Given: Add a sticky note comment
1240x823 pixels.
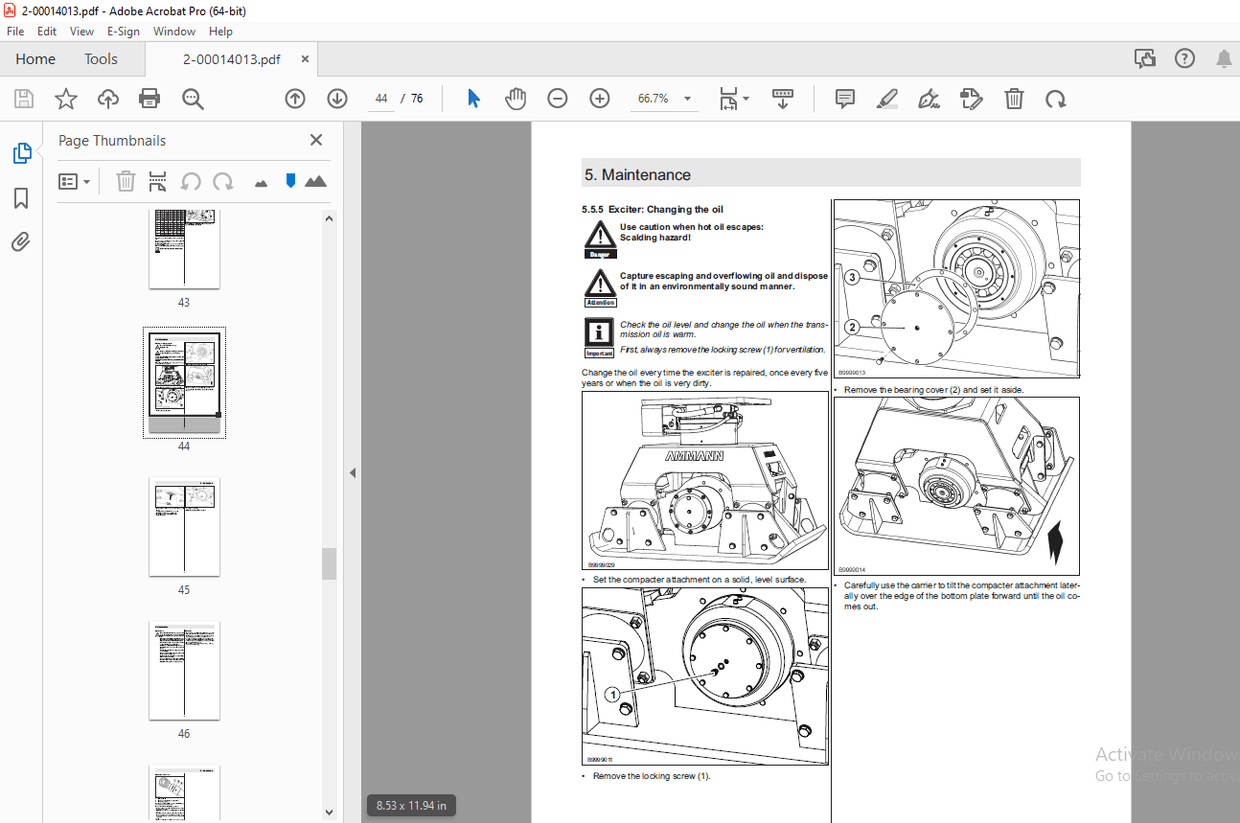Looking at the screenshot, I should (844, 98).
